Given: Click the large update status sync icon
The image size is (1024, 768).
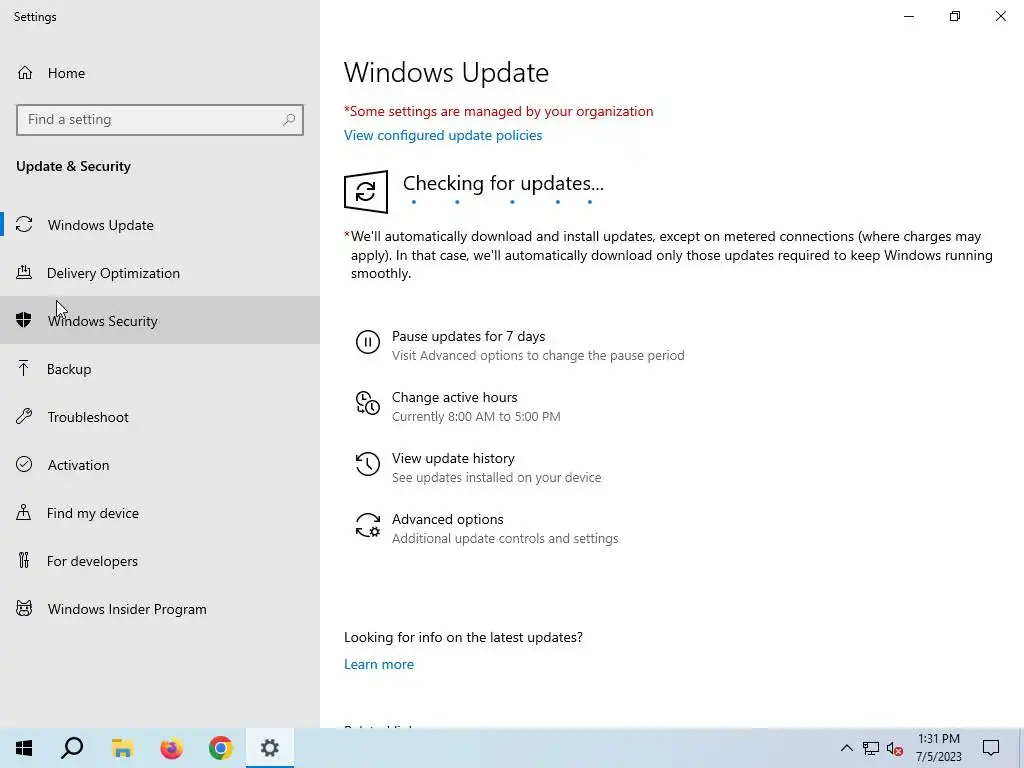Looking at the screenshot, I should click(366, 191).
